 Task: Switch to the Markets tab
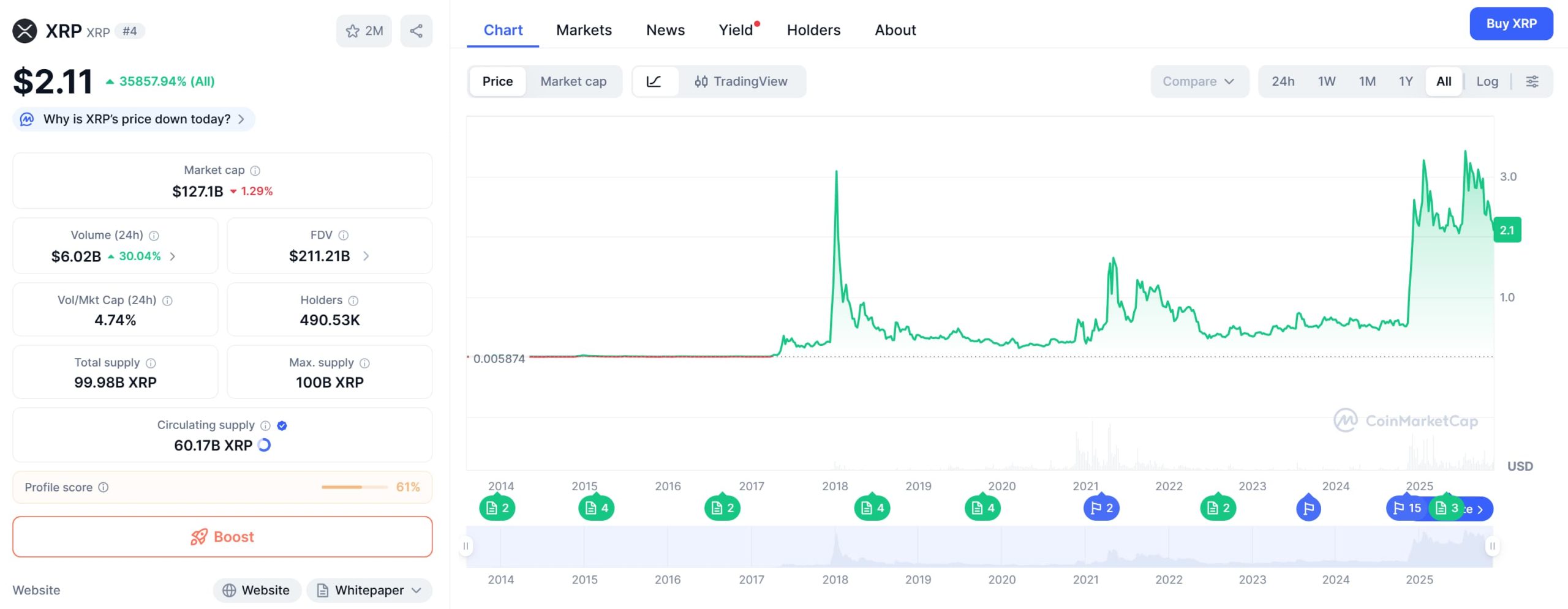click(x=584, y=29)
